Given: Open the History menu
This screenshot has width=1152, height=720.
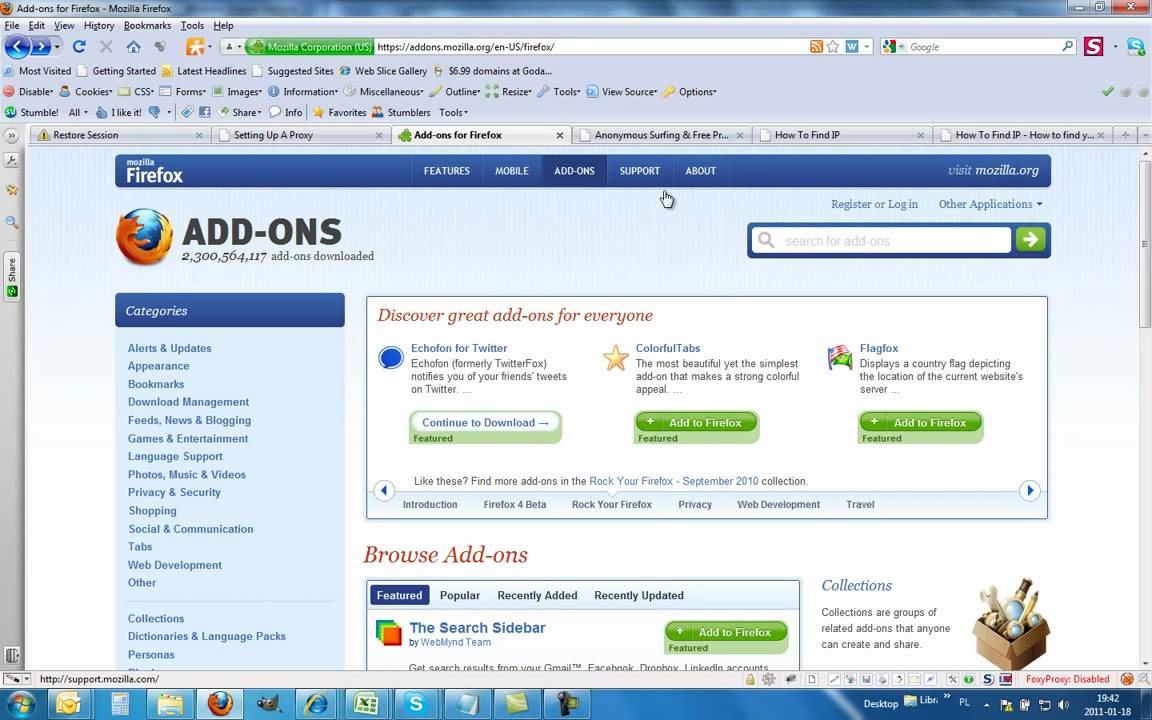Looking at the screenshot, I should click(x=98, y=26).
